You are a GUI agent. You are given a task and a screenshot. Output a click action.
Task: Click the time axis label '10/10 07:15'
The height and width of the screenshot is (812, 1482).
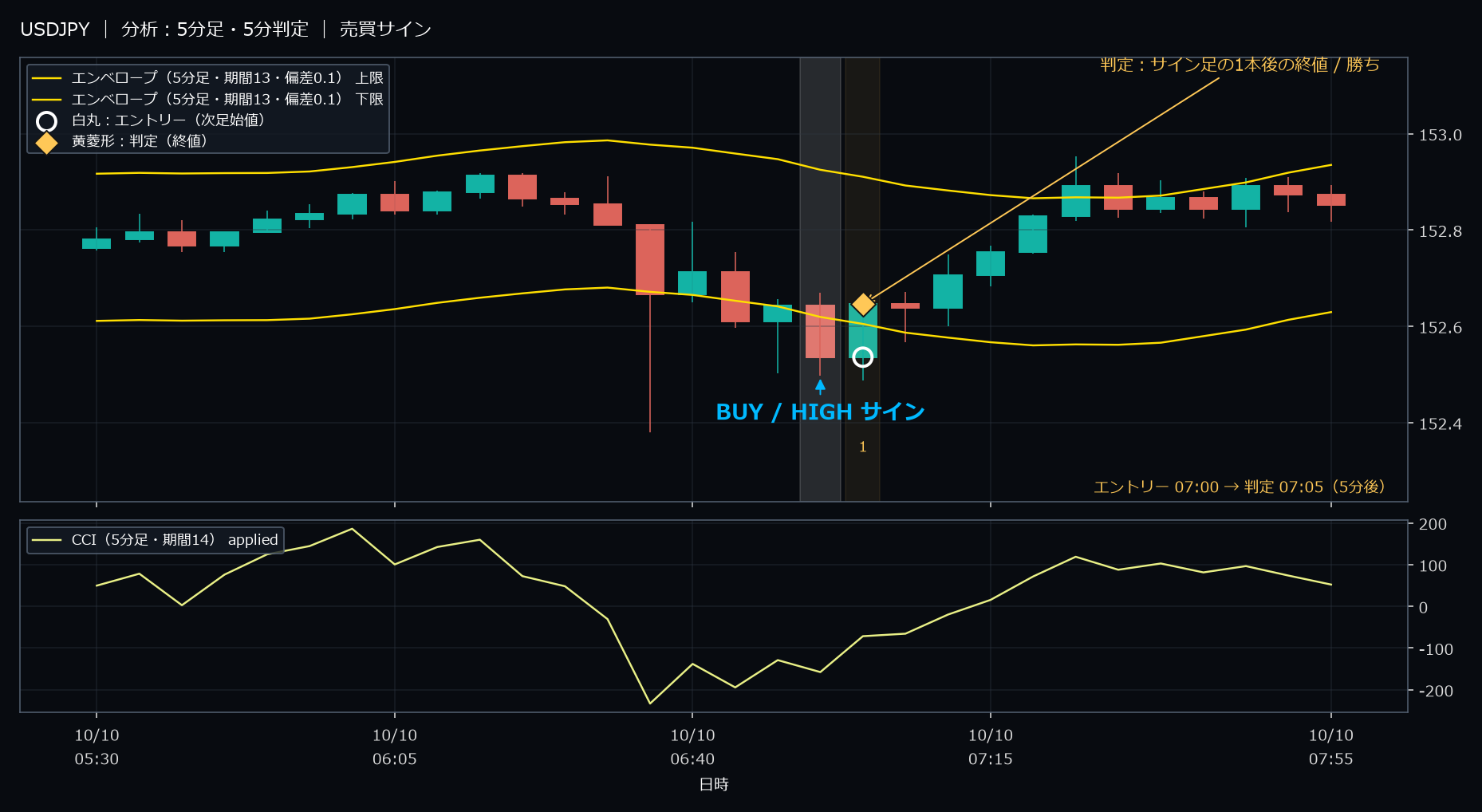point(991,747)
